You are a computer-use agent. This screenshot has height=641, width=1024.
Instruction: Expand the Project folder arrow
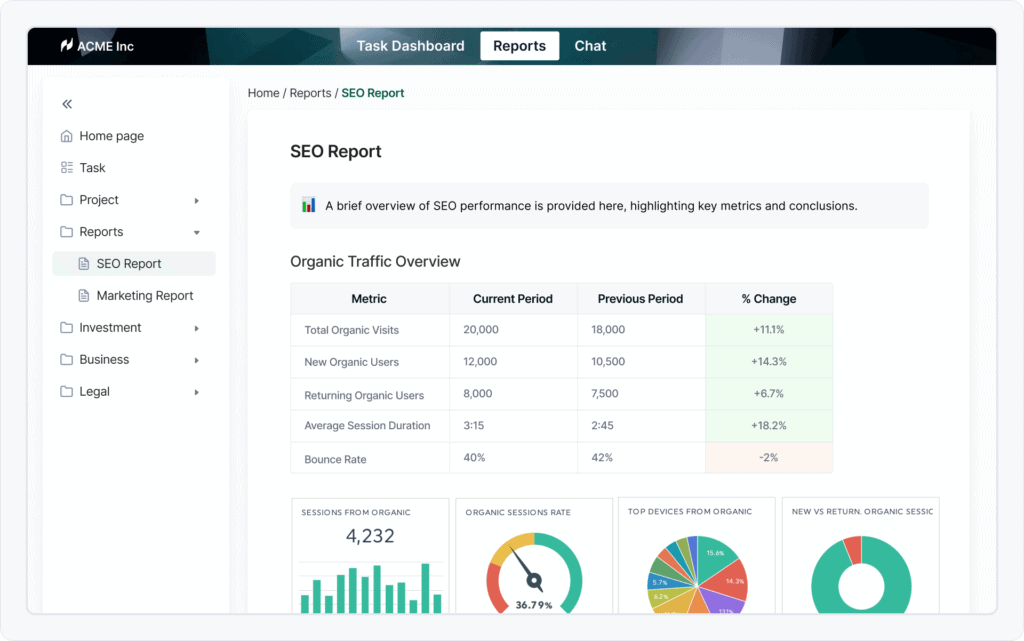[x=197, y=200]
